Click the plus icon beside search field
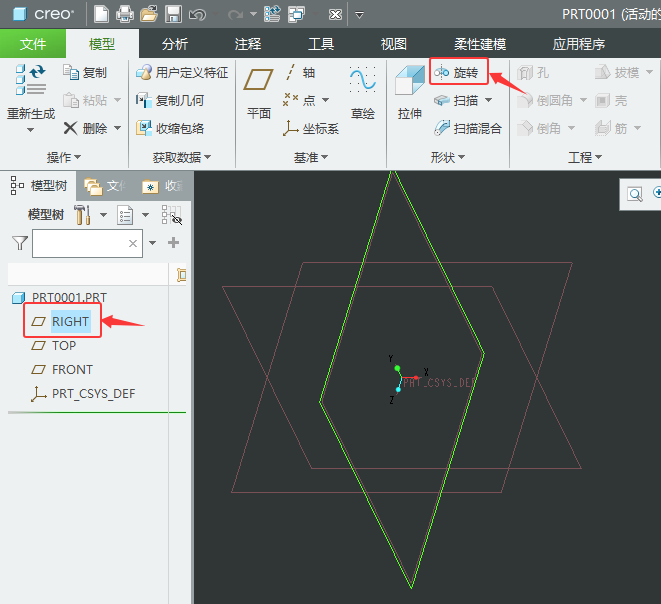 click(173, 243)
